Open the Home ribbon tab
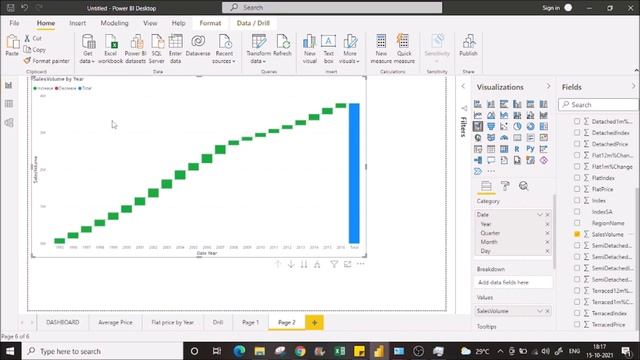The width and height of the screenshot is (640, 360). click(46, 23)
